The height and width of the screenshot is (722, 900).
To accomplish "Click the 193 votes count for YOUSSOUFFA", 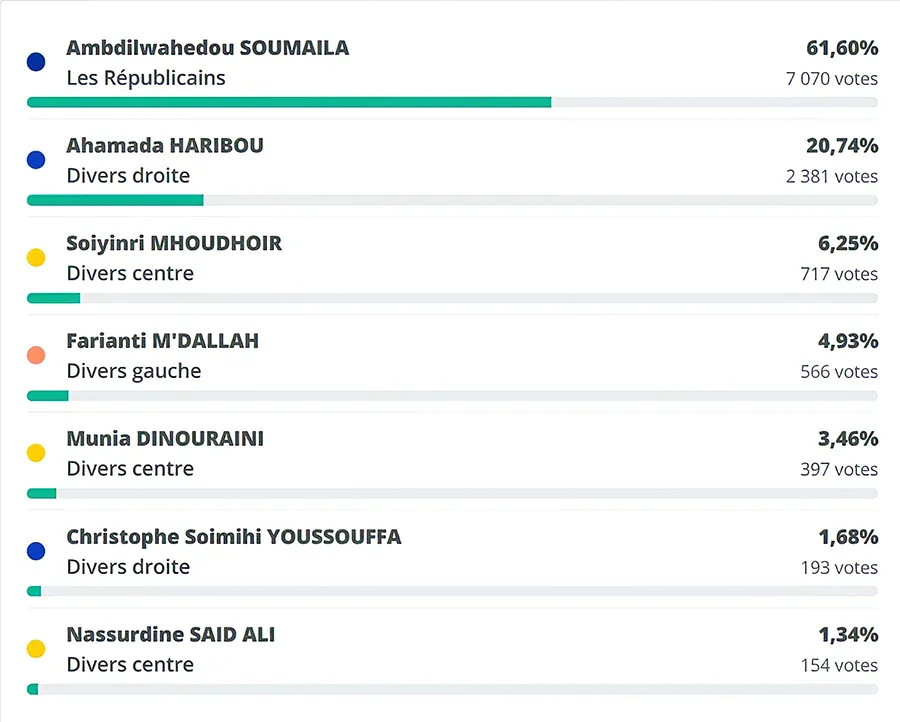I will click(839, 567).
